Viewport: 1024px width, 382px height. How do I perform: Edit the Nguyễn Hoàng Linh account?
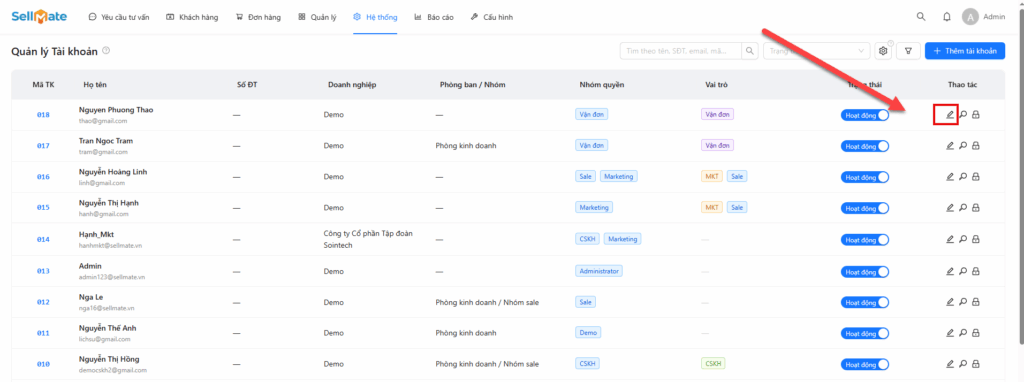[950, 177]
